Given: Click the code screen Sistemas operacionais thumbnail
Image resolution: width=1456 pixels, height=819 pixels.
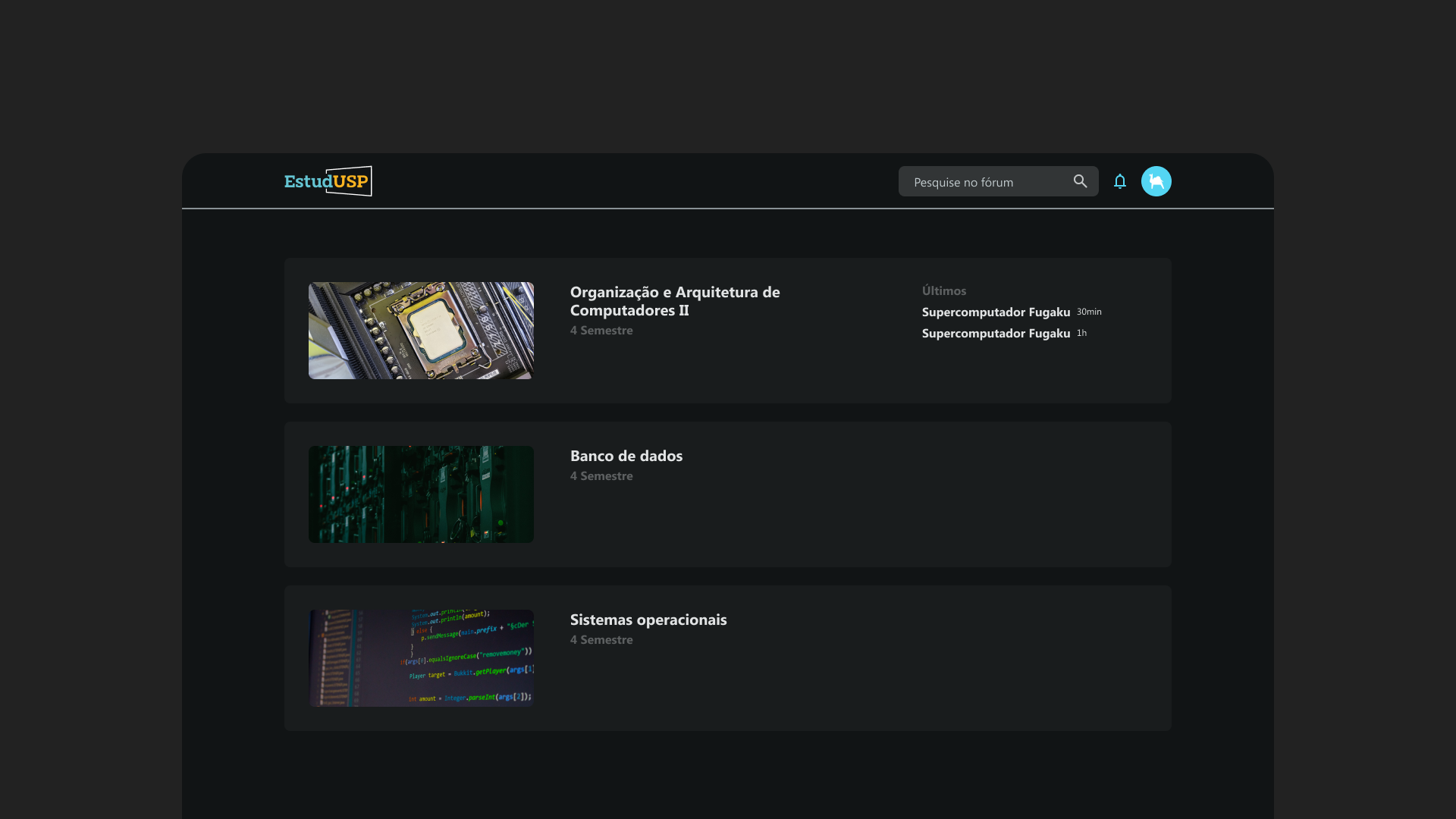Looking at the screenshot, I should (421, 657).
